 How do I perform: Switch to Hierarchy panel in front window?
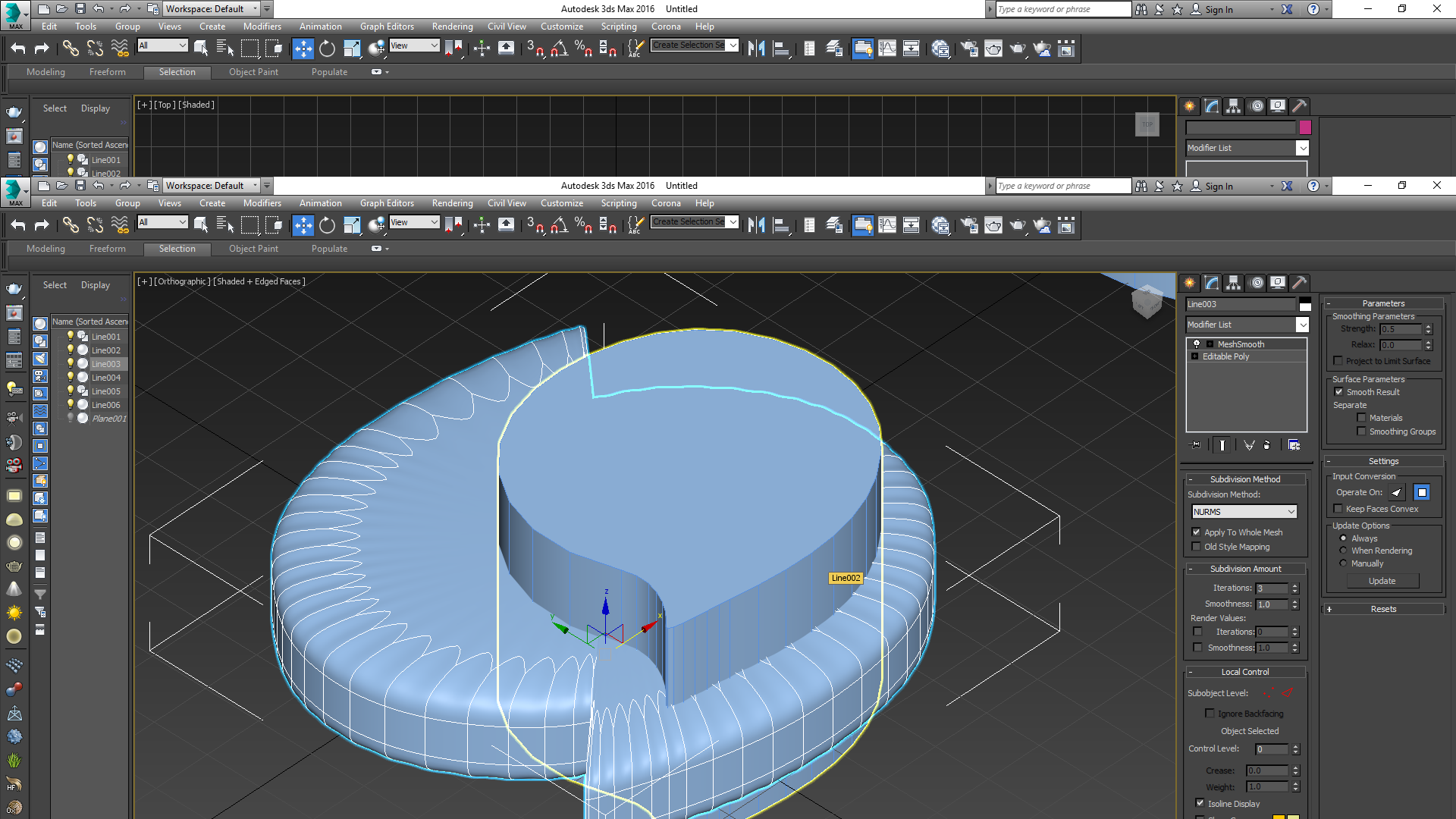pyautogui.click(x=1234, y=283)
